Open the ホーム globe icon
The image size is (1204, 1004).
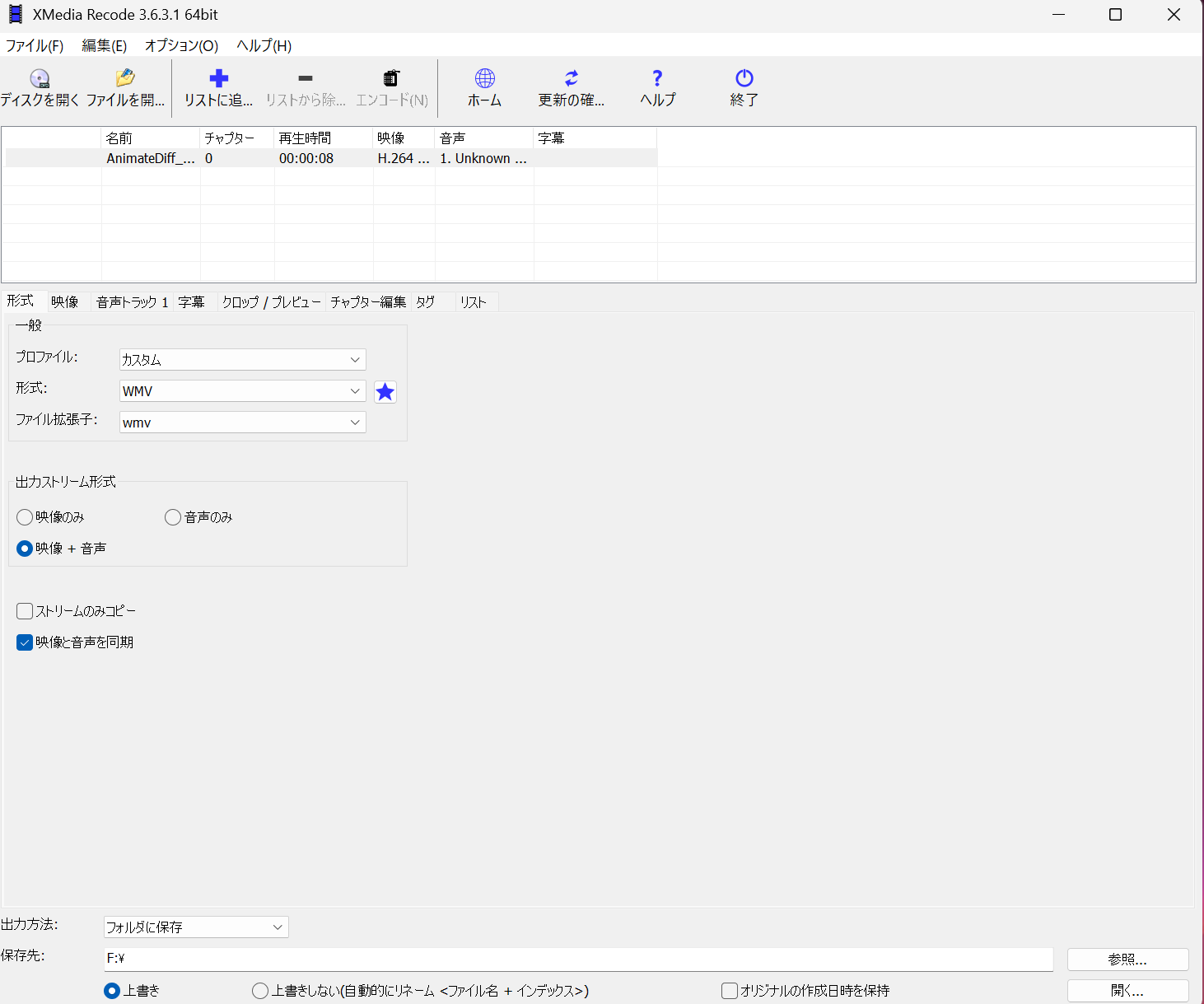tap(485, 78)
